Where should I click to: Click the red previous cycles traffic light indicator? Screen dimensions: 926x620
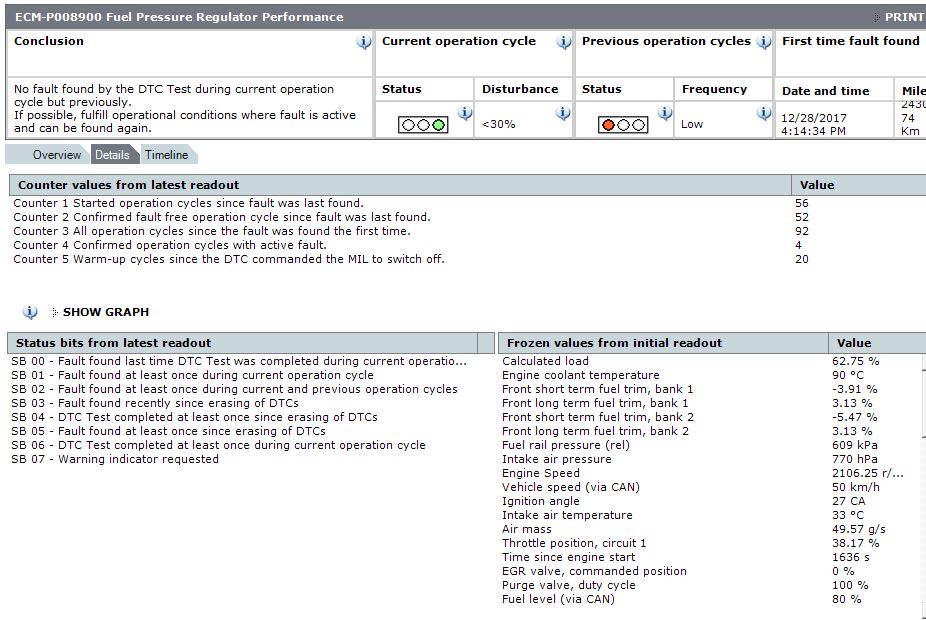(x=623, y=125)
